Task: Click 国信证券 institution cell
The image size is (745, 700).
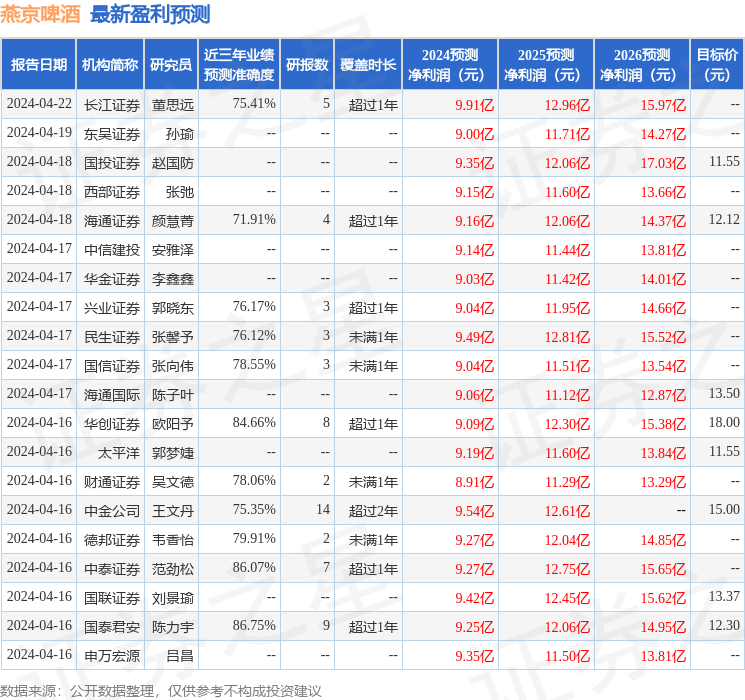Action: [x=112, y=365]
